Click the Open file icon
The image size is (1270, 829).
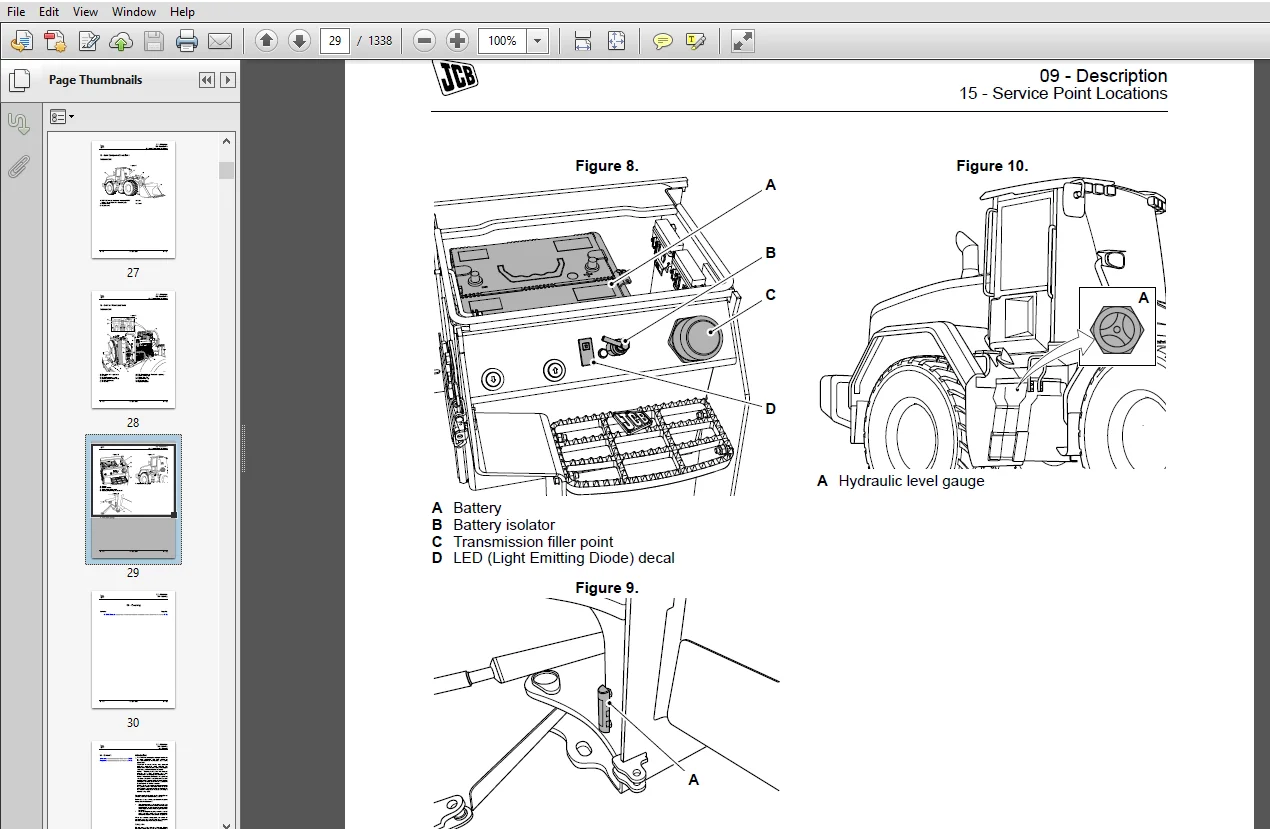click(22, 41)
